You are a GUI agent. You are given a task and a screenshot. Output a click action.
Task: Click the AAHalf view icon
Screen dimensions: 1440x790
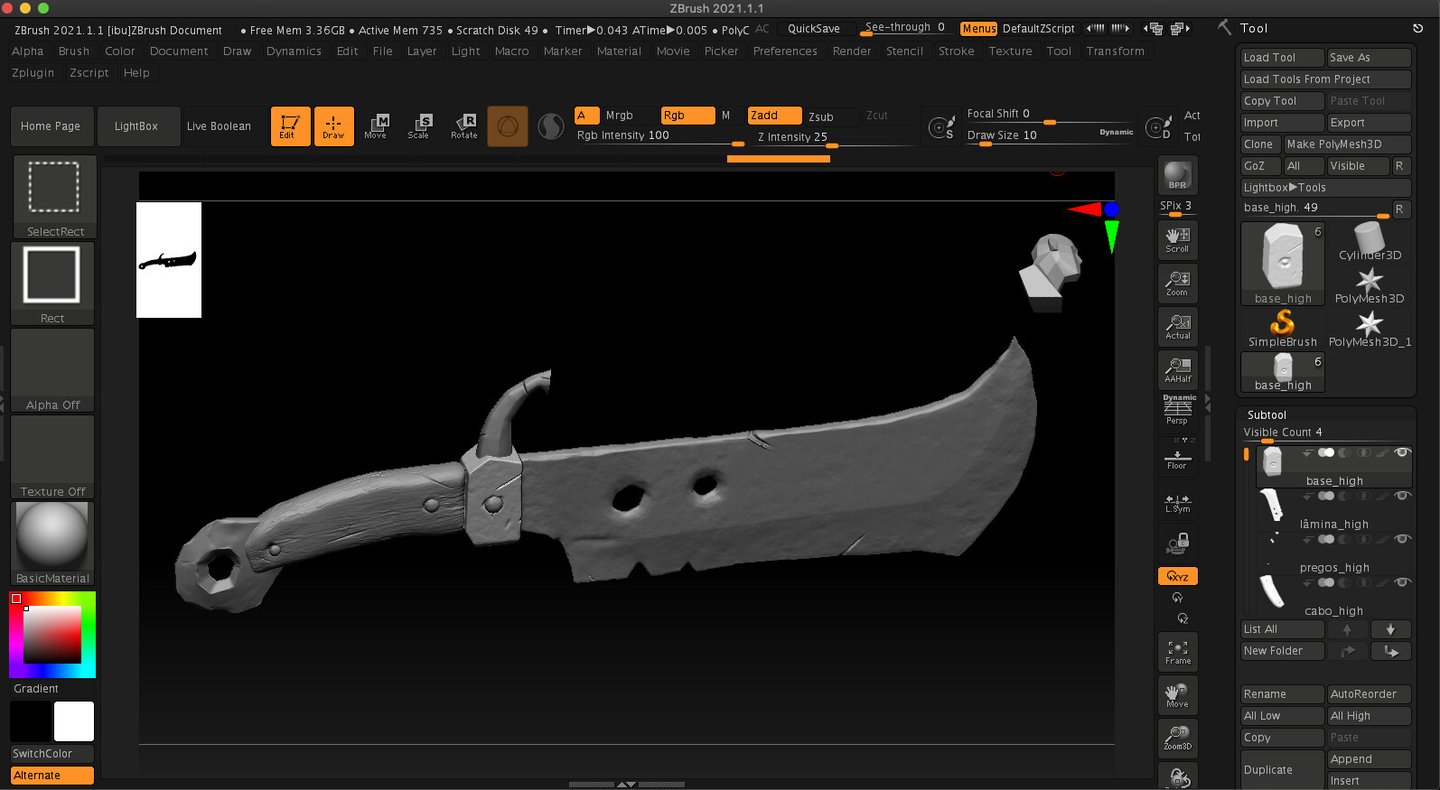pos(1177,369)
